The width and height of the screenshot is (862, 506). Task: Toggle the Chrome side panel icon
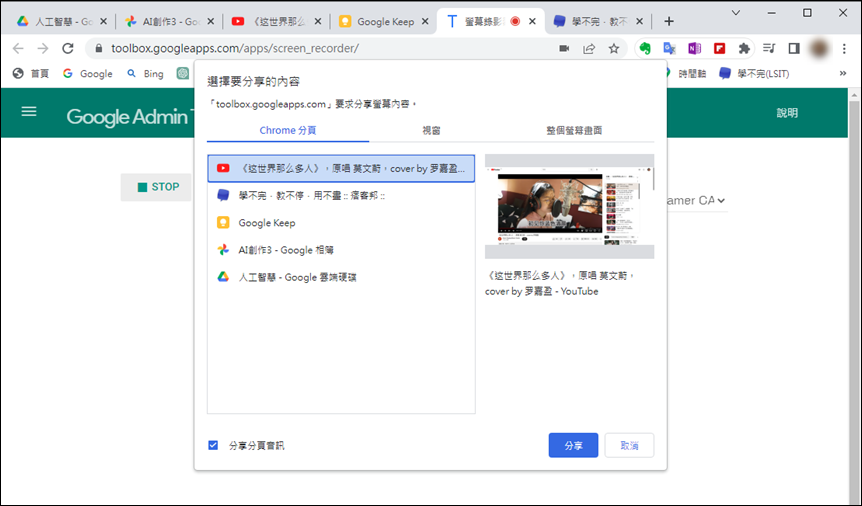pos(793,48)
